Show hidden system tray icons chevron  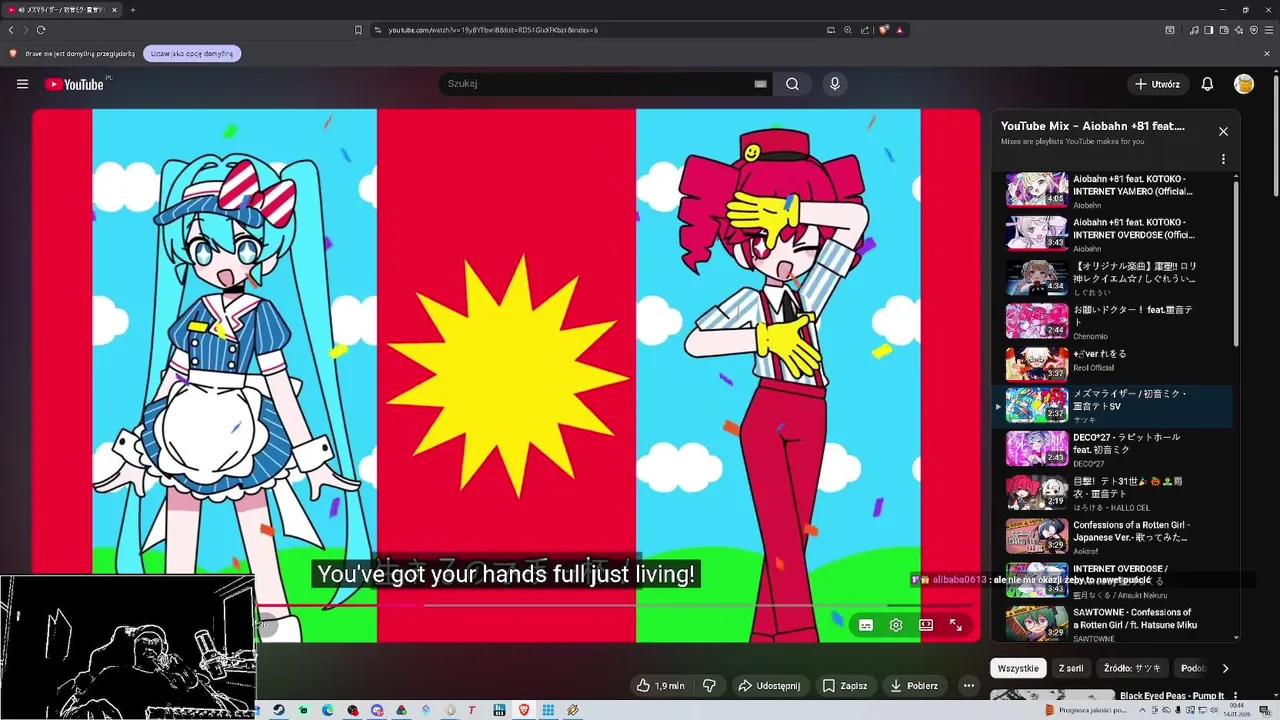pyautogui.click(x=1141, y=710)
